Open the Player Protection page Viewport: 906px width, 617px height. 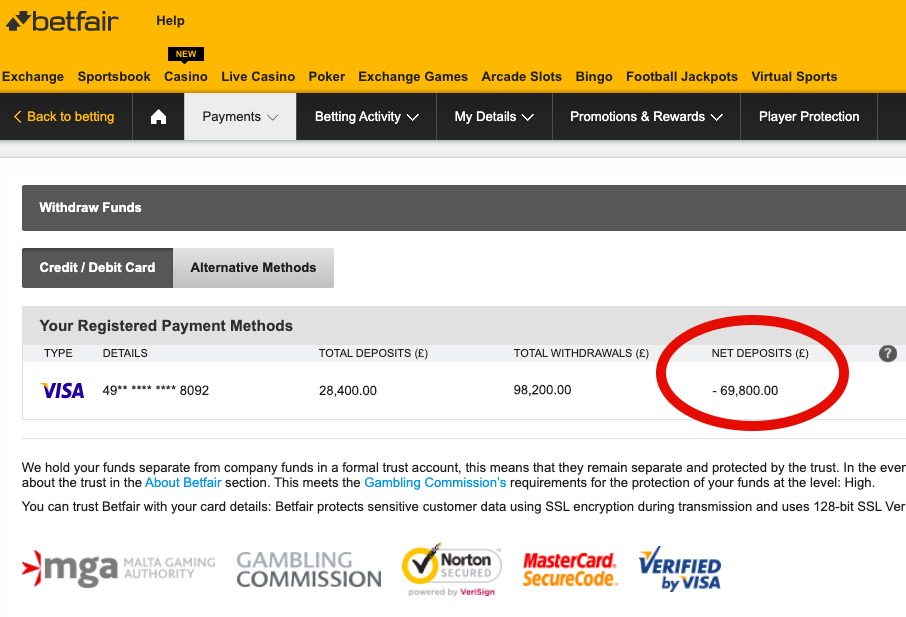[809, 117]
